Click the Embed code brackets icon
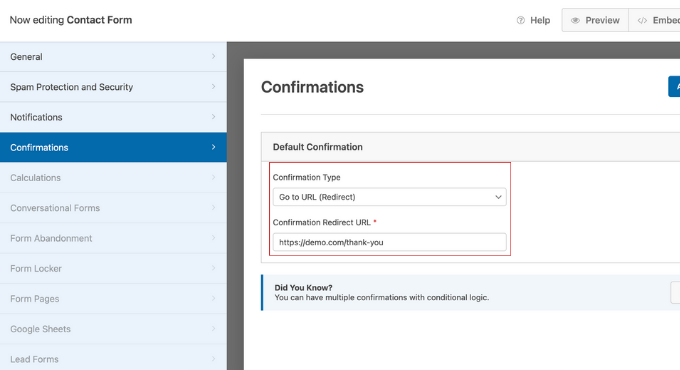This screenshot has height=370, width=680. (642, 20)
